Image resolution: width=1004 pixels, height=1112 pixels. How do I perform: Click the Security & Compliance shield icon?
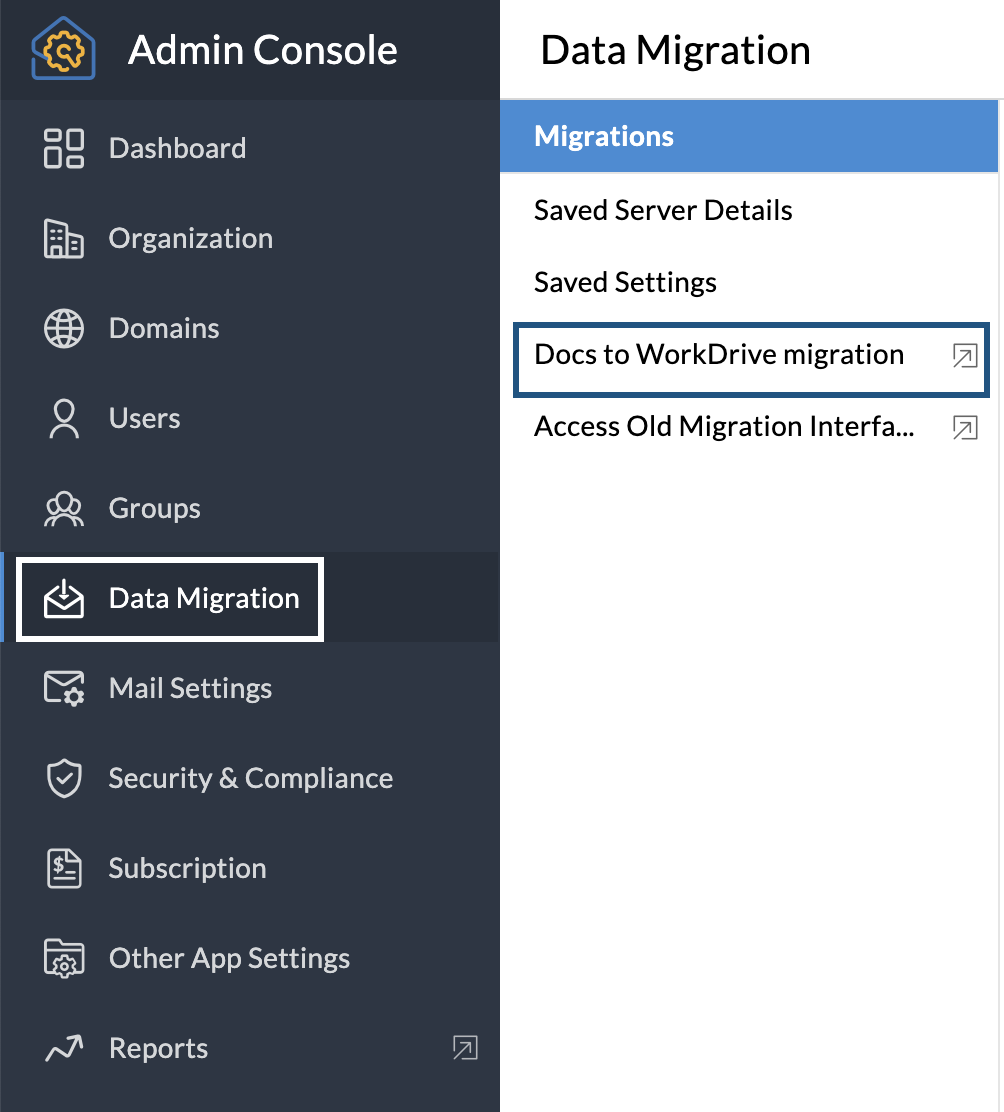coord(64,779)
